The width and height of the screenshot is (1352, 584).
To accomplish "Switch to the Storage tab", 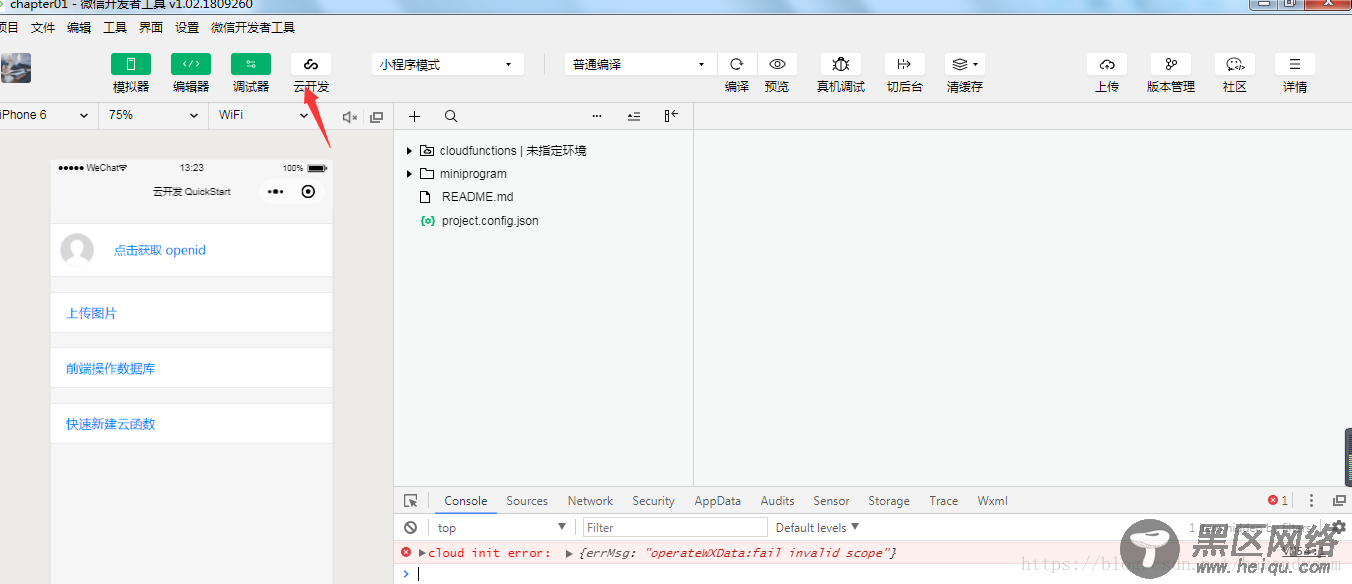I will 889,501.
